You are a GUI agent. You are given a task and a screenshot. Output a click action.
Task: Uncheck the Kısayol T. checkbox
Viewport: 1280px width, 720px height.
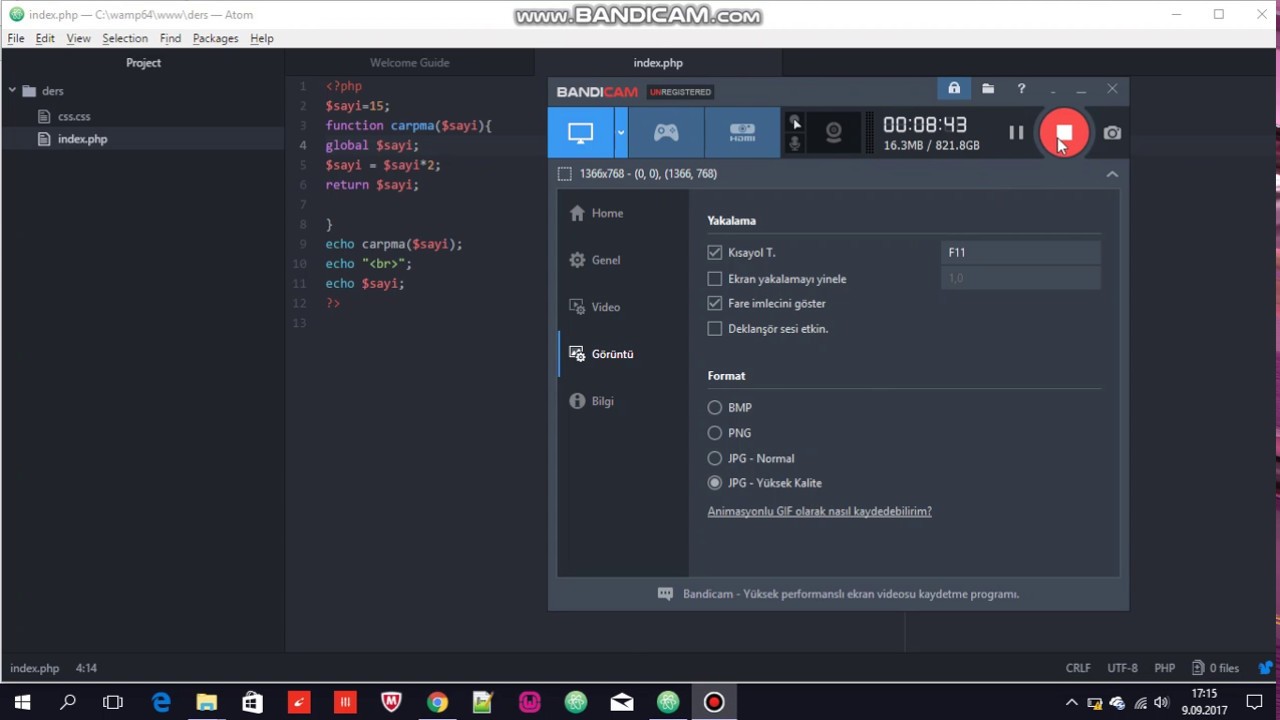715,253
